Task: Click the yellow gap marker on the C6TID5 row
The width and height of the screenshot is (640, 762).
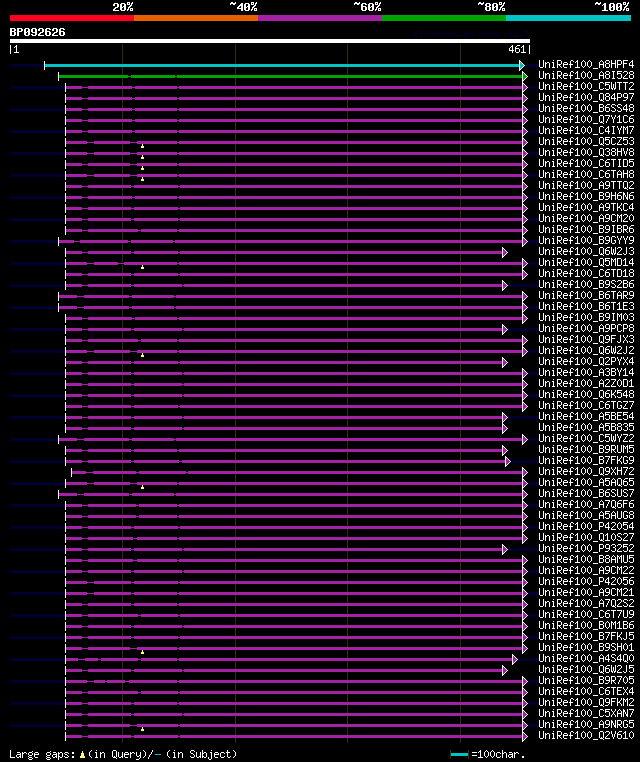Action: point(142,168)
